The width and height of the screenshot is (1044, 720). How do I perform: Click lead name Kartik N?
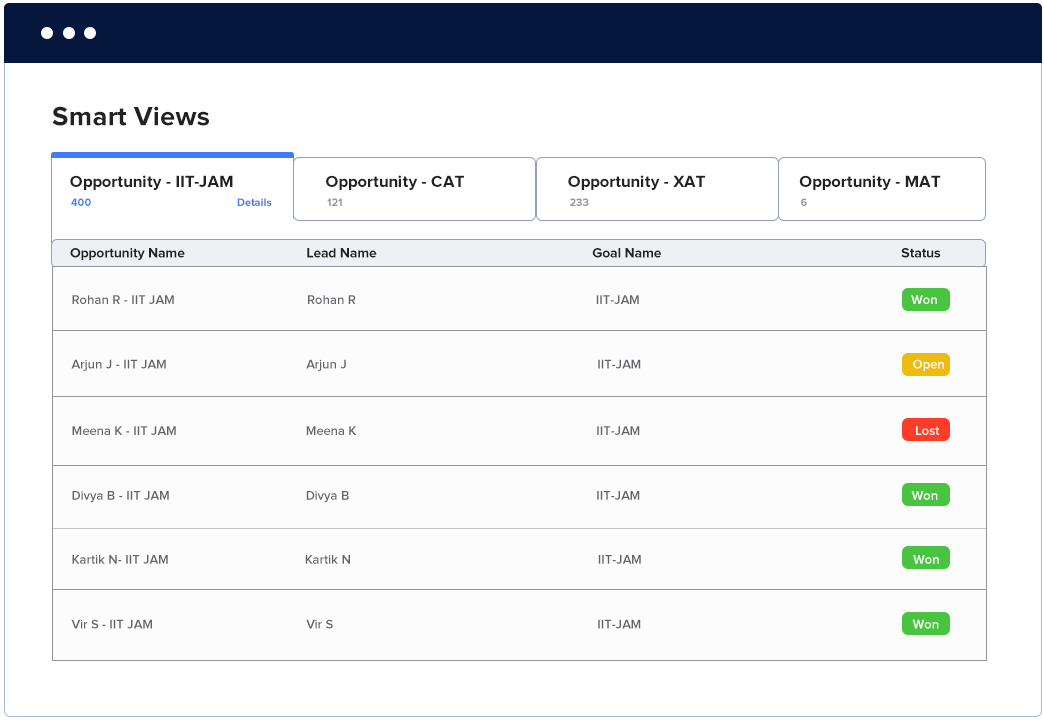328,560
